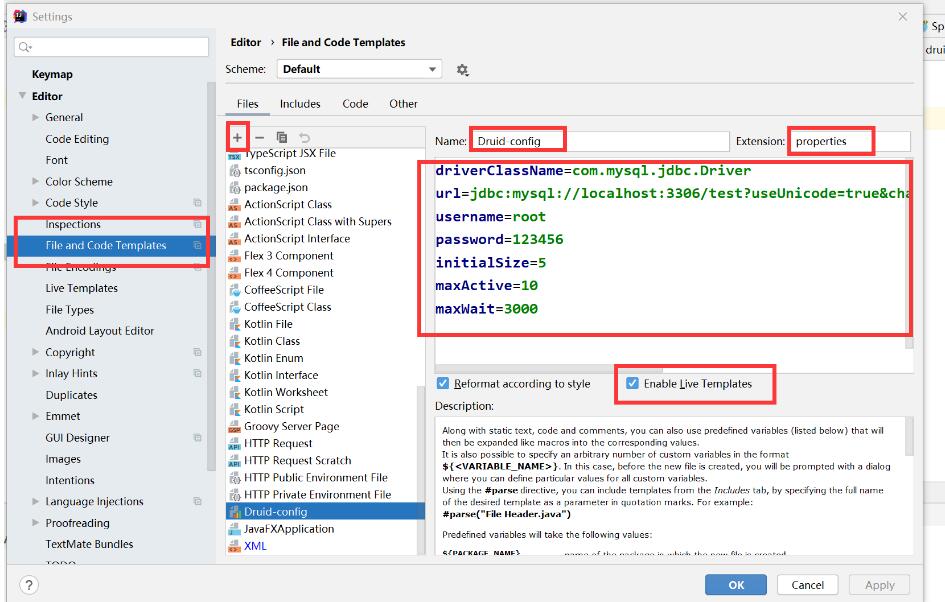This screenshot has height=602, width=945.
Task: Expand the Code Style node
Action: [36, 203]
